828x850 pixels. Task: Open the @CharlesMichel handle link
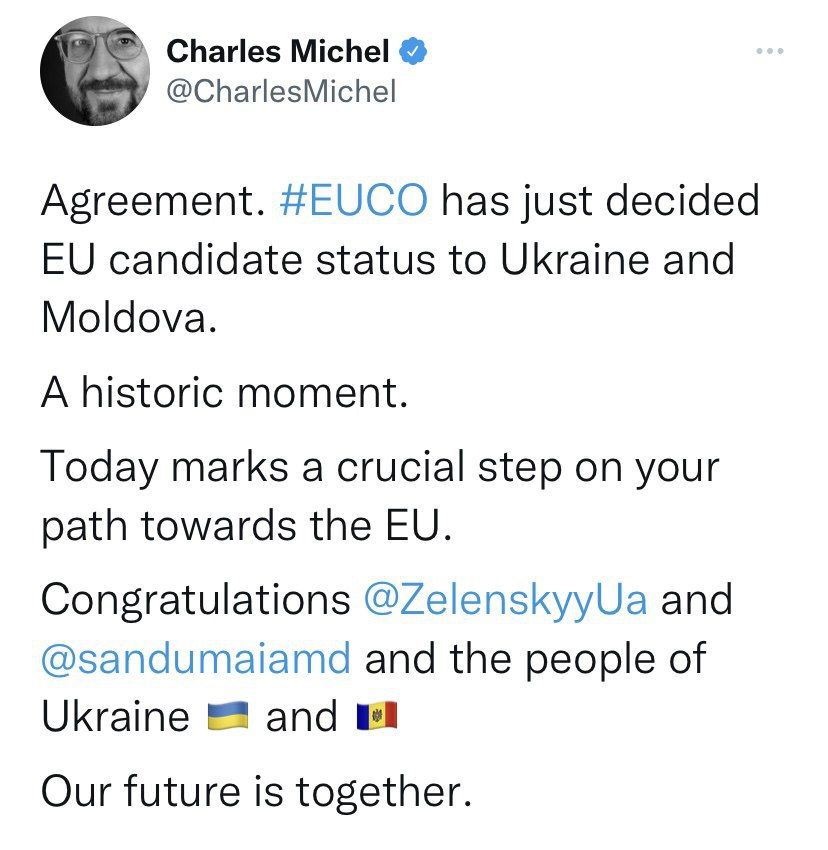280,92
